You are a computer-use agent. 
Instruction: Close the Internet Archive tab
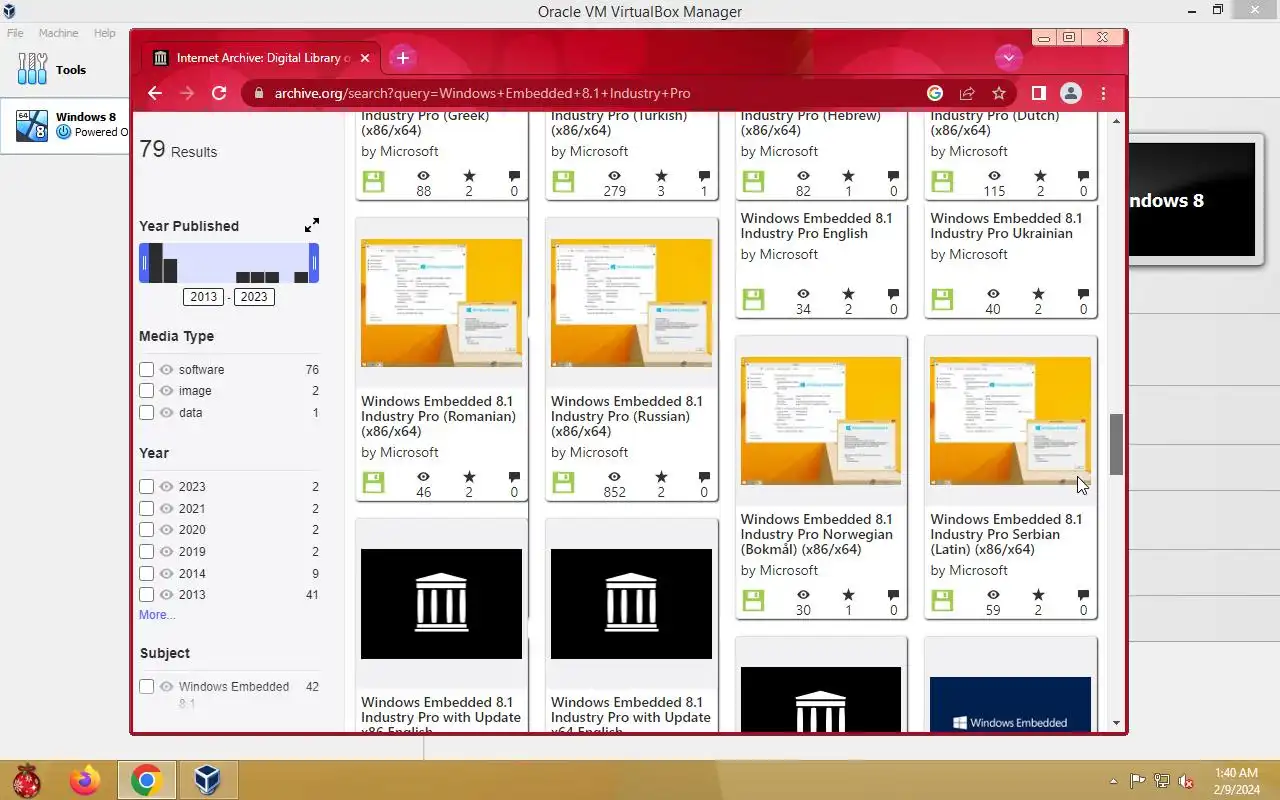[365, 58]
